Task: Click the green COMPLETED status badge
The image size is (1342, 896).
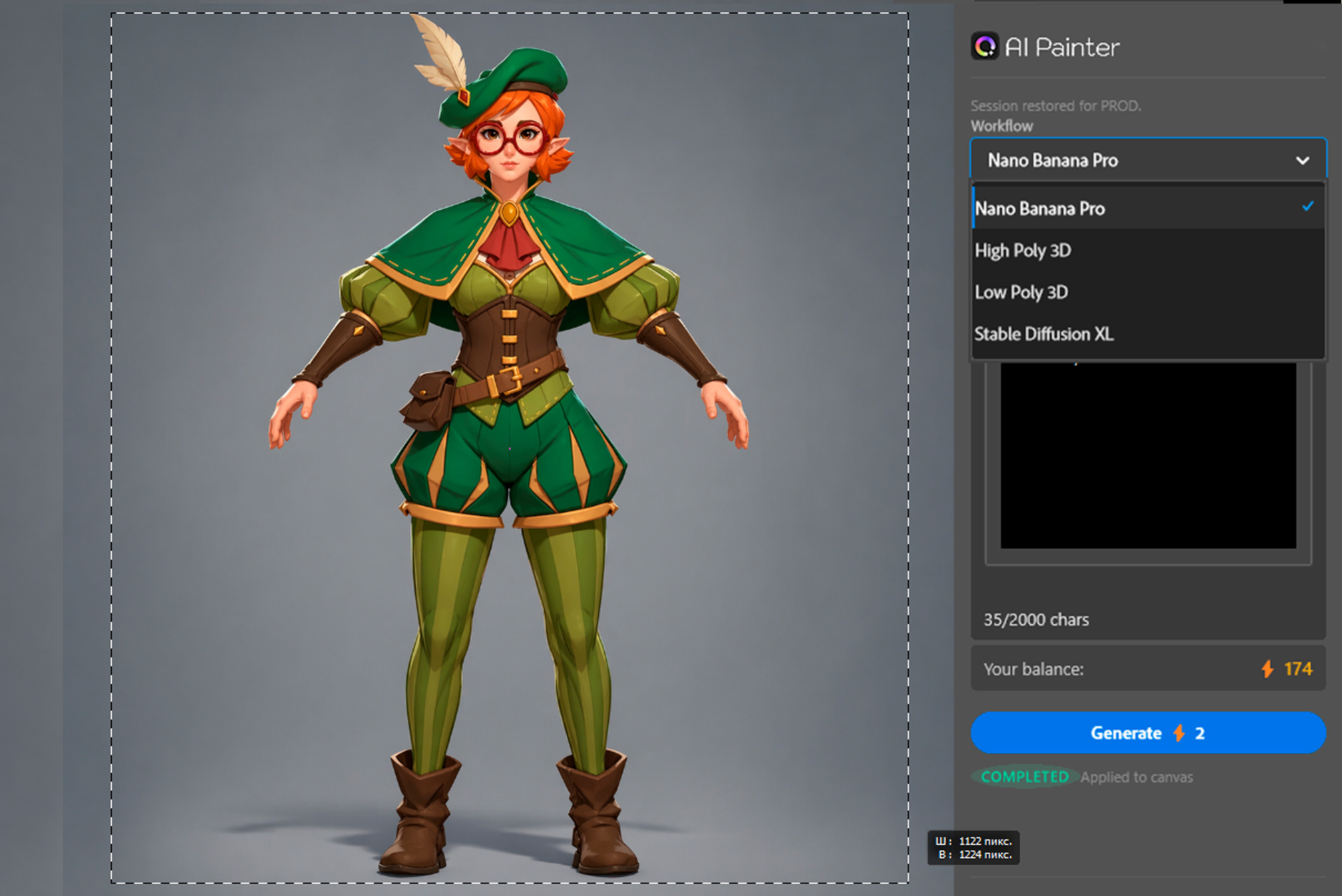Action: coord(1024,777)
